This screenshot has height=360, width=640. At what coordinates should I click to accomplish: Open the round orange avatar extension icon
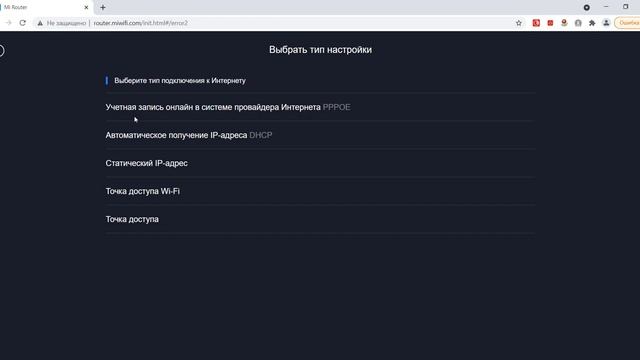coord(564,23)
